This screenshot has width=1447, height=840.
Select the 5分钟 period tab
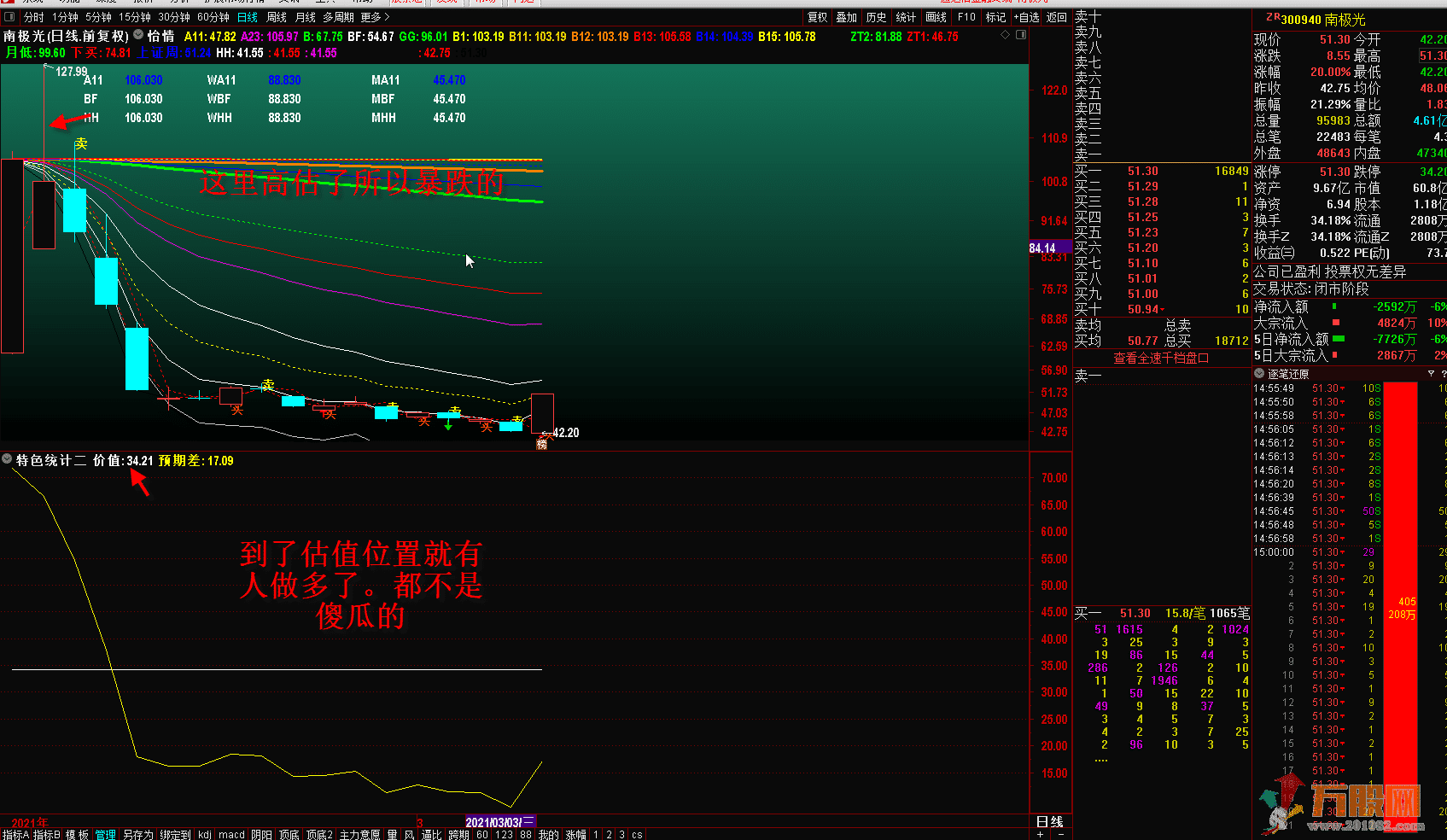[98, 17]
